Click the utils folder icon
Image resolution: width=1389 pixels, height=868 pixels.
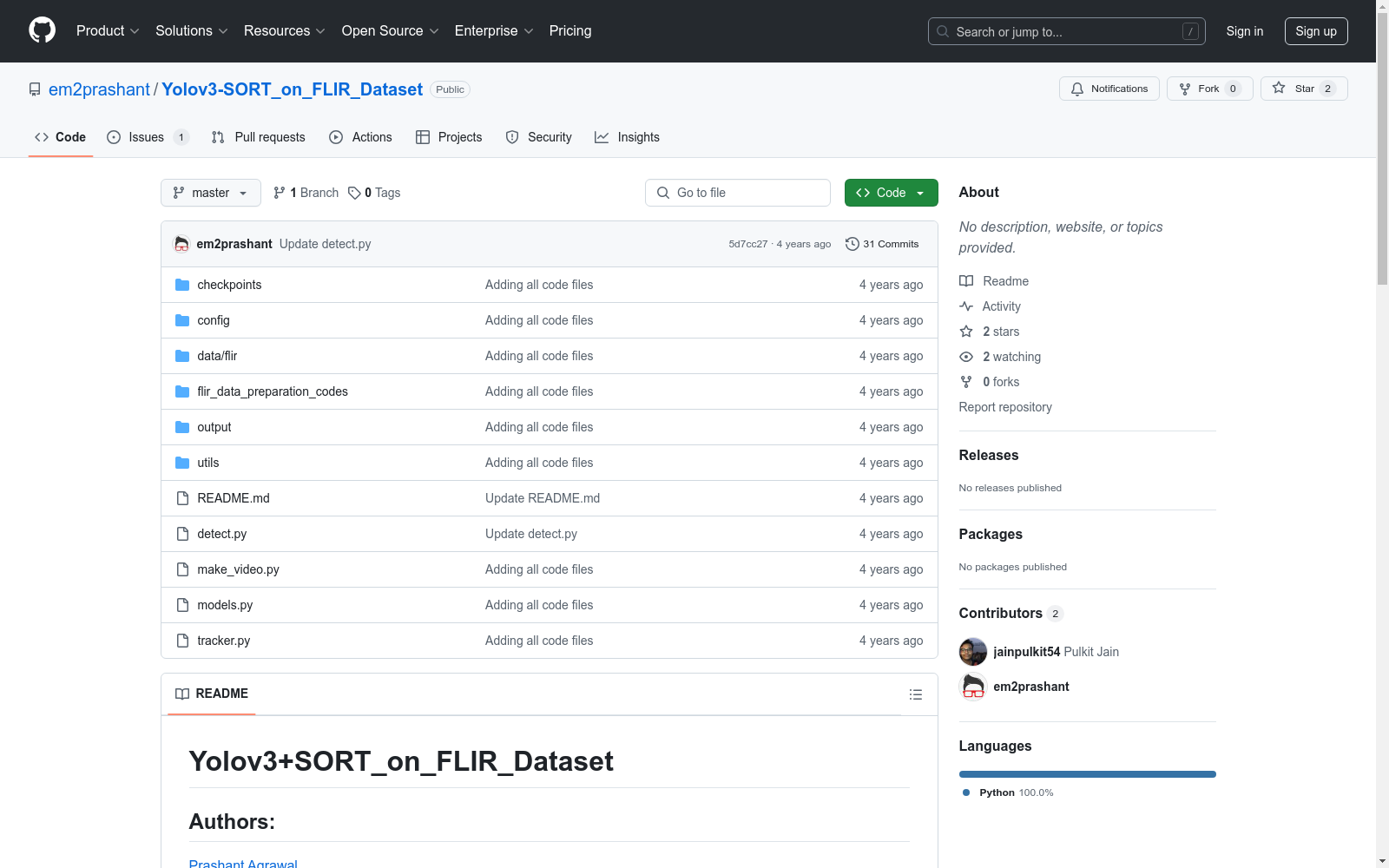[x=182, y=463]
